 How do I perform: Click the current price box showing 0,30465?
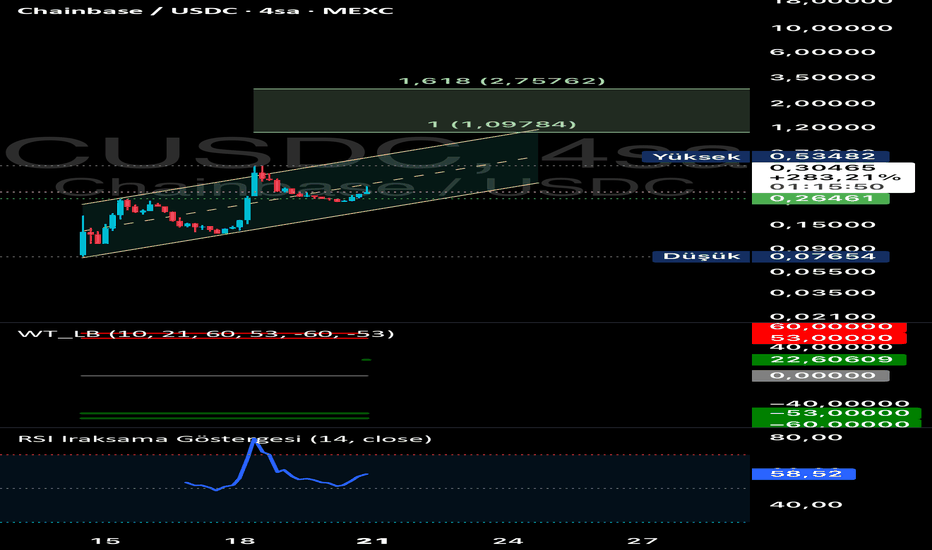coord(833,177)
